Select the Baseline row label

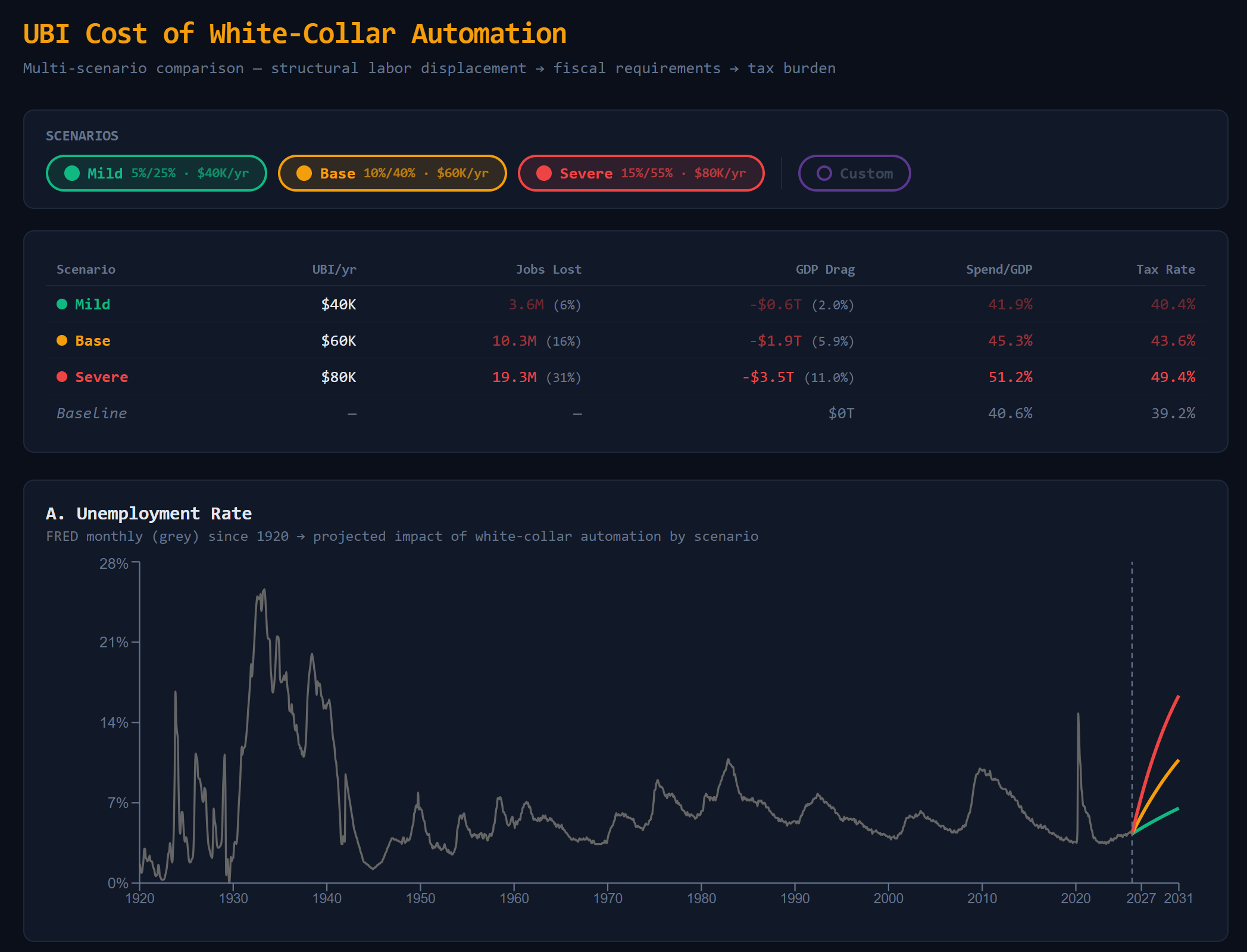point(91,413)
